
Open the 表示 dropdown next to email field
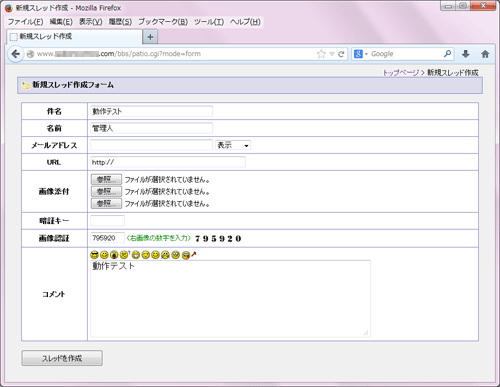click(x=233, y=145)
